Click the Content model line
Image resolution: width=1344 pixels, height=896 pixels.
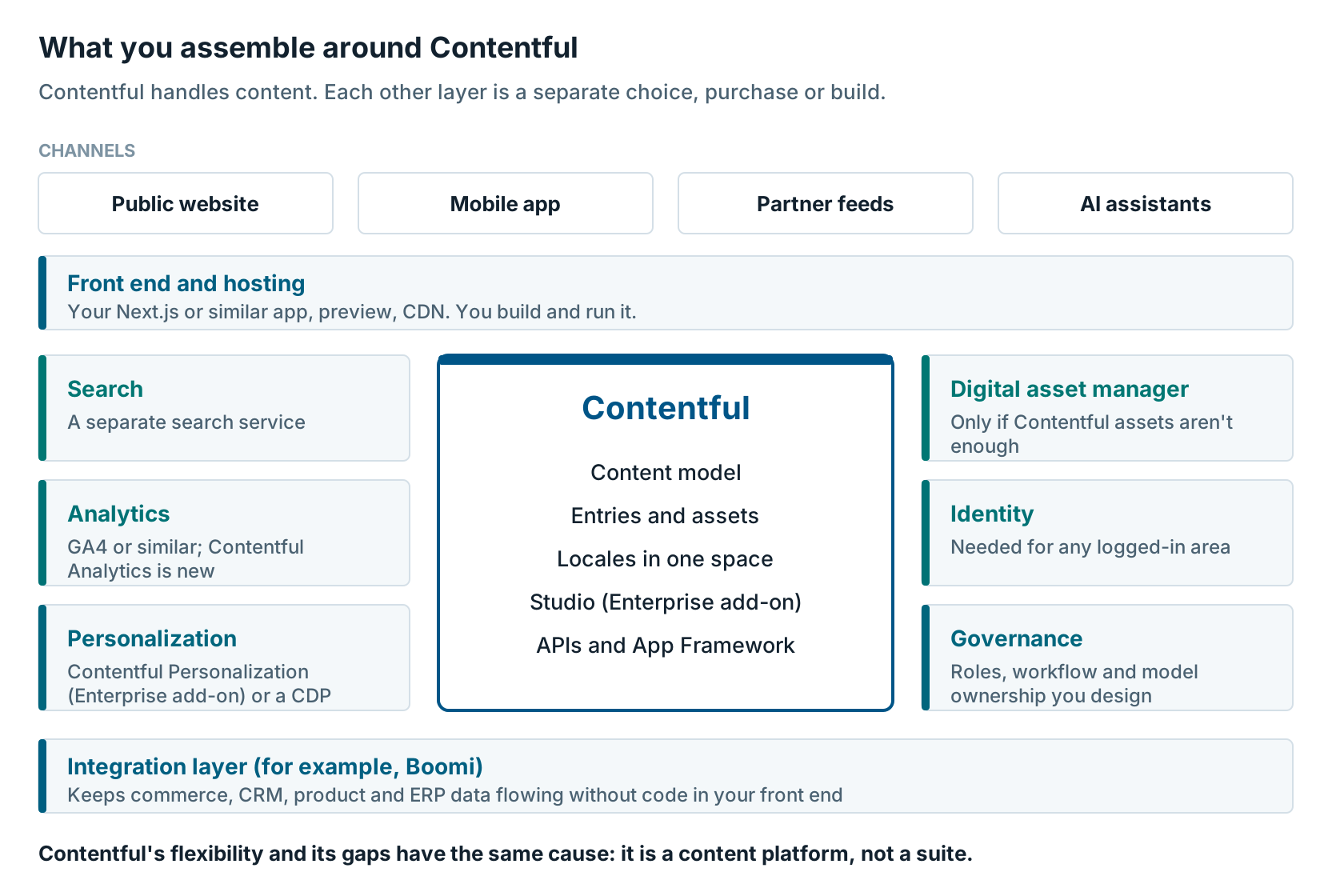point(666,473)
